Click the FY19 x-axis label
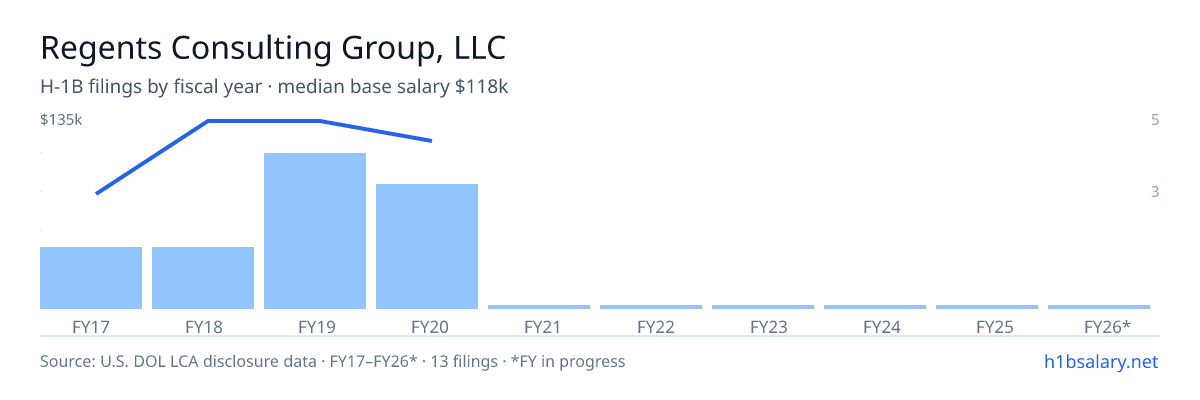The height and width of the screenshot is (400, 1200). click(315, 326)
